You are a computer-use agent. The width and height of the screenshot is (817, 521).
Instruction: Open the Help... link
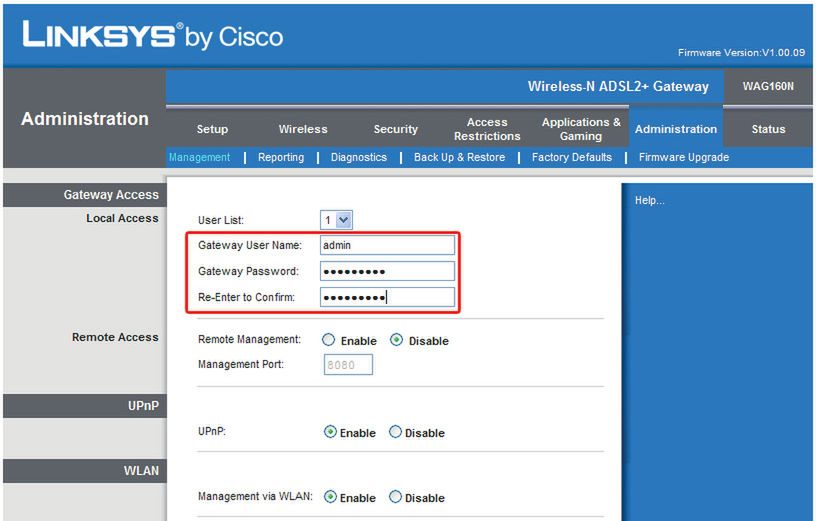pyautogui.click(x=649, y=200)
